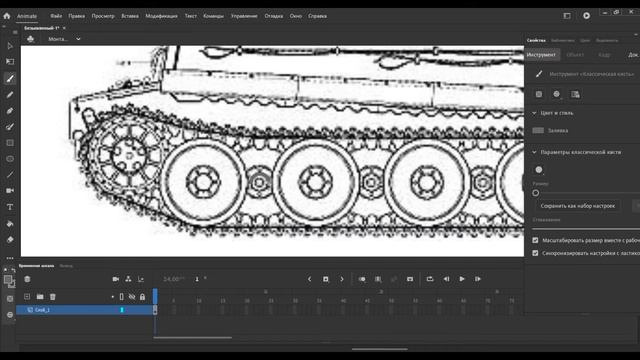Collapse the Color and Style section
Viewport: 640px width, 360px height.
coord(534,113)
